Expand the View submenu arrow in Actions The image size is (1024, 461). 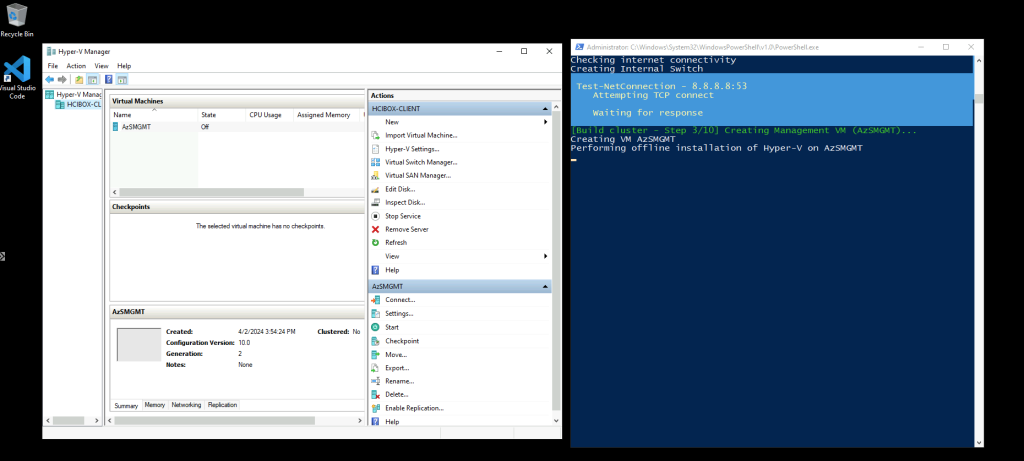coord(545,256)
